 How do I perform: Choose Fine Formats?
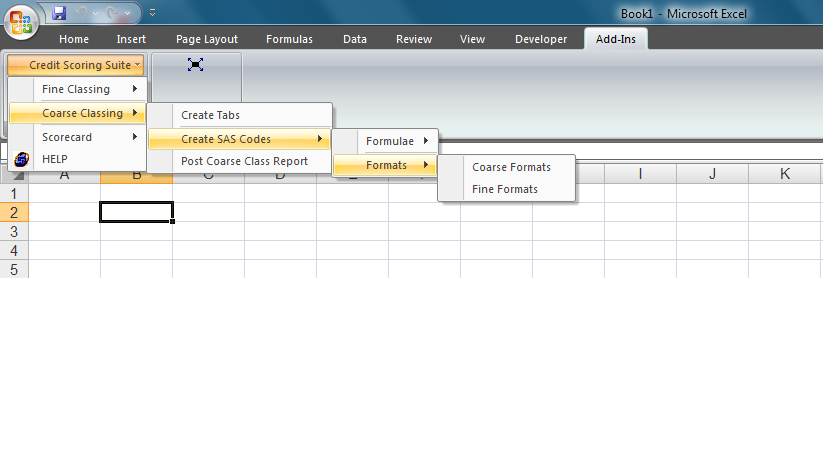click(507, 189)
